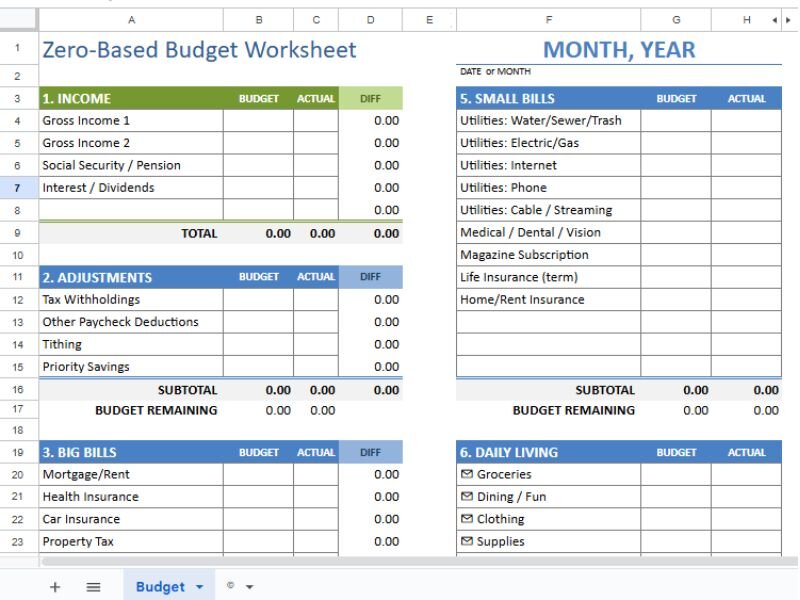
Task: Click the scroll-left arrow by column H
Action: pyautogui.click(x=774, y=20)
